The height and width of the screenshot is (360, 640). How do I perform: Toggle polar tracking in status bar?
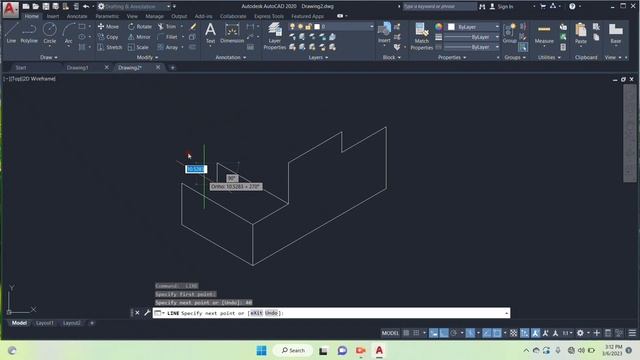[x=453, y=333]
